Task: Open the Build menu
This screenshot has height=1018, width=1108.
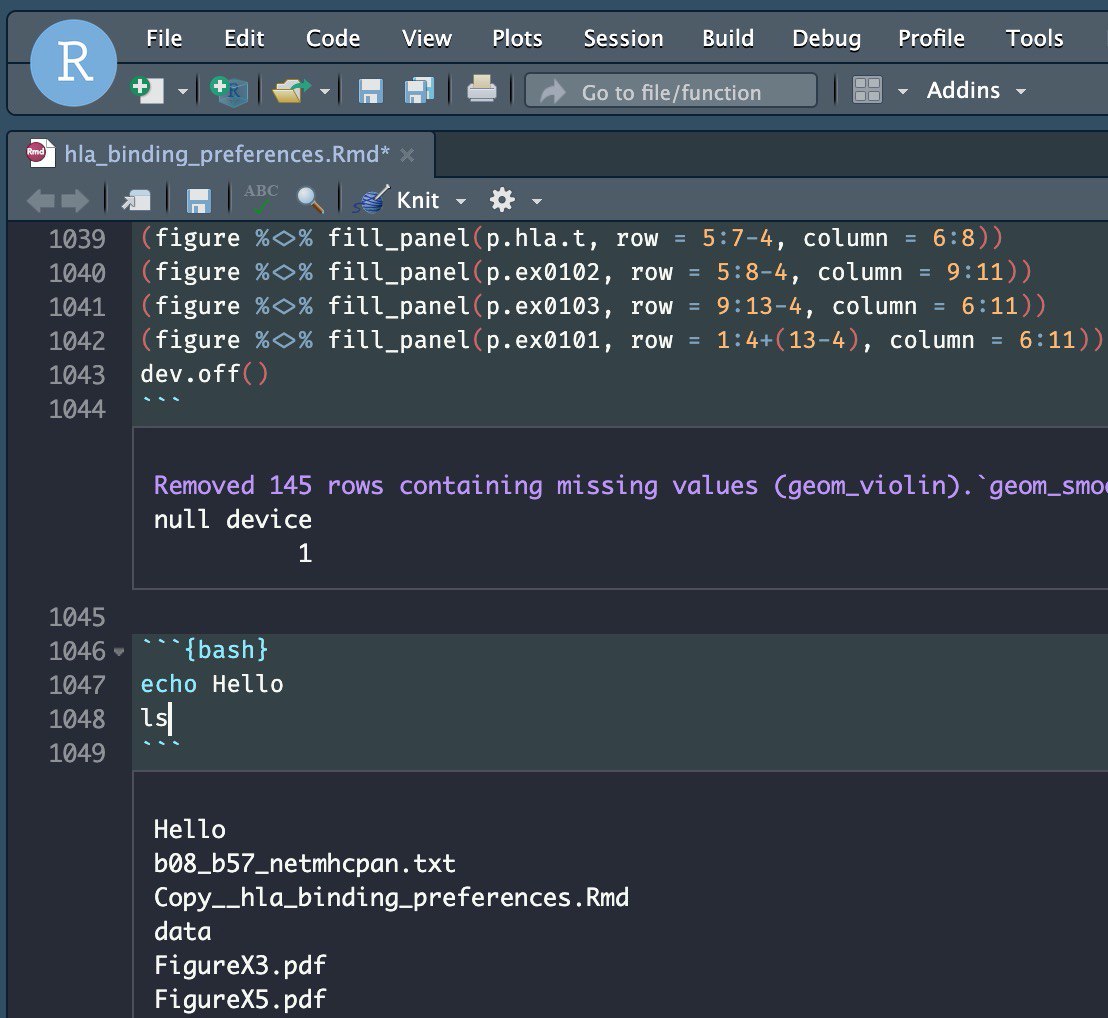Action: coord(728,38)
